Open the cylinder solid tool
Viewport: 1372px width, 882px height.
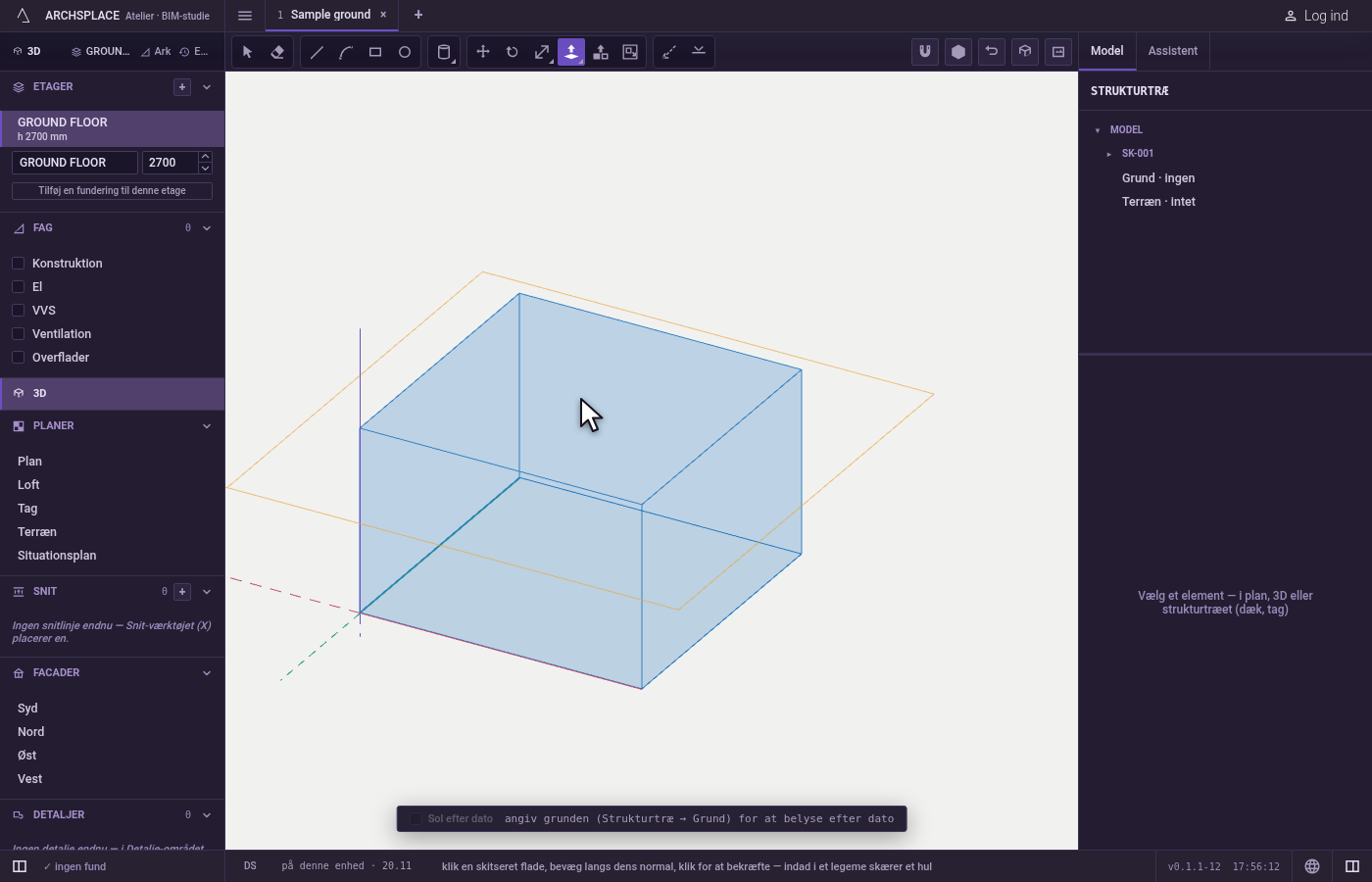point(444,52)
